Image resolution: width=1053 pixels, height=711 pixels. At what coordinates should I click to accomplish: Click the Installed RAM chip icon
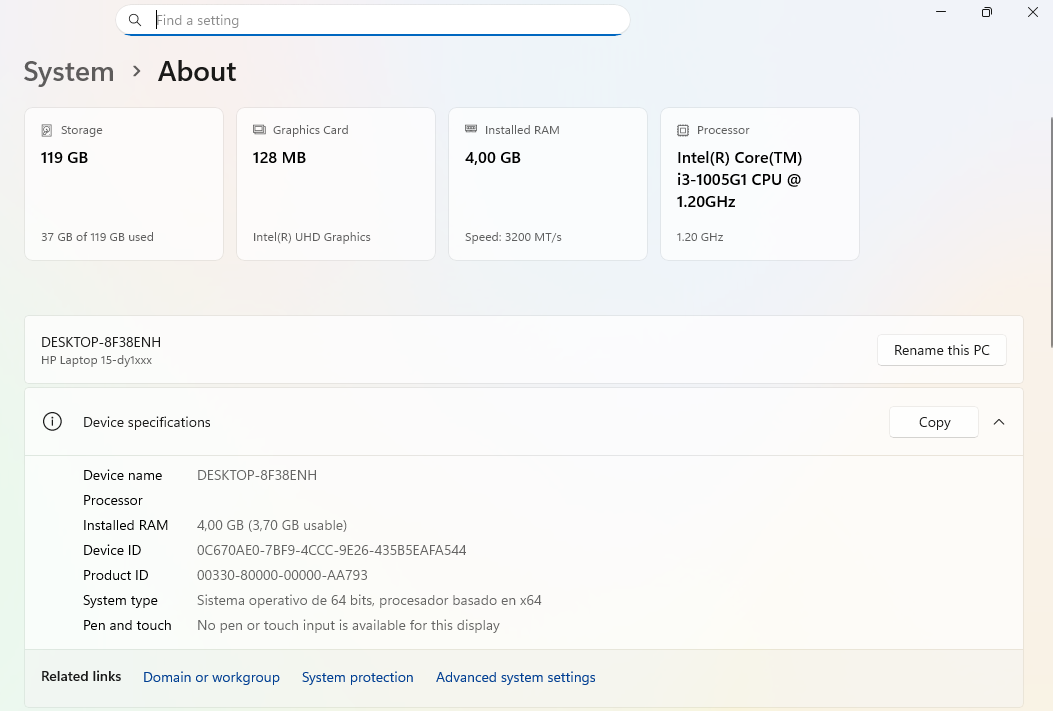click(471, 130)
